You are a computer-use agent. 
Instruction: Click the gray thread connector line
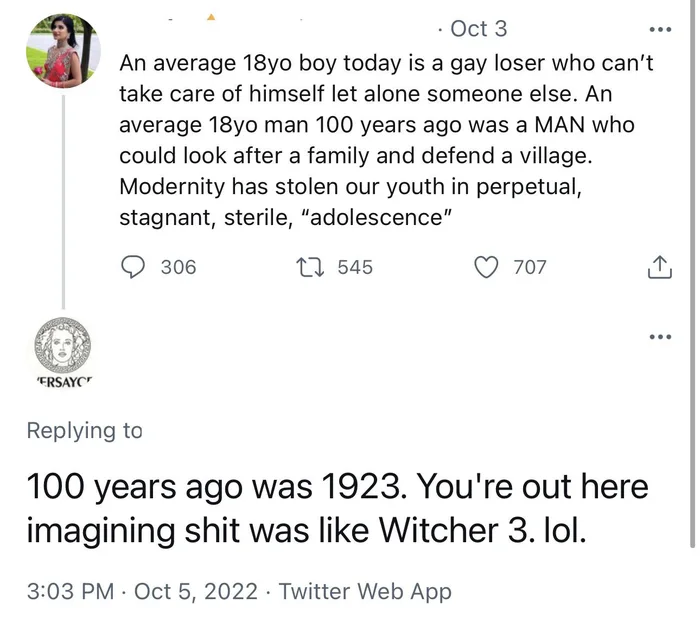click(63, 202)
